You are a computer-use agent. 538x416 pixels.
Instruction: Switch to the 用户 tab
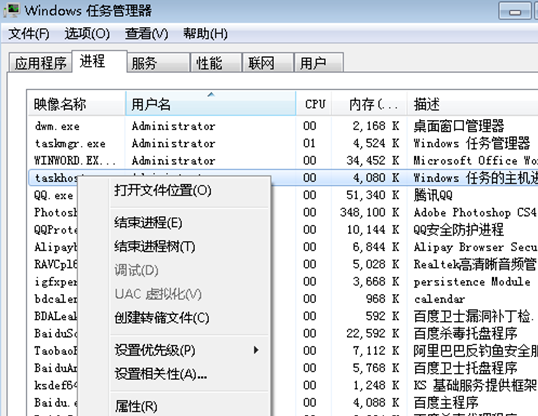pyautogui.click(x=319, y=63)
